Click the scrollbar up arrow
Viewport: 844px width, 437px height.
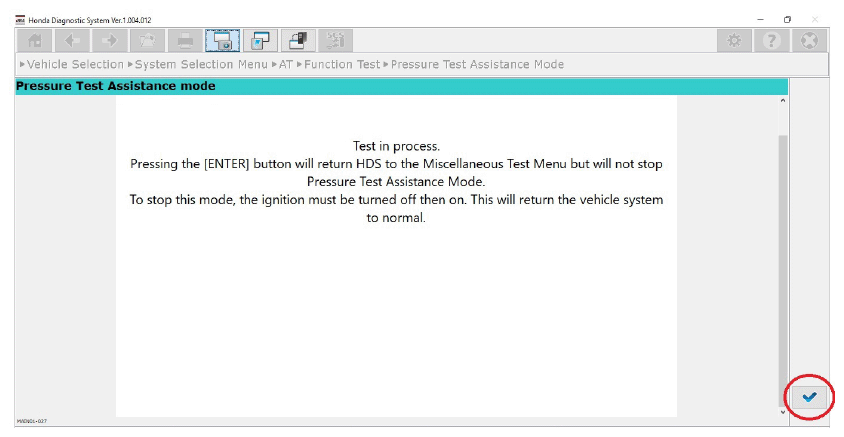click(782, 102)
